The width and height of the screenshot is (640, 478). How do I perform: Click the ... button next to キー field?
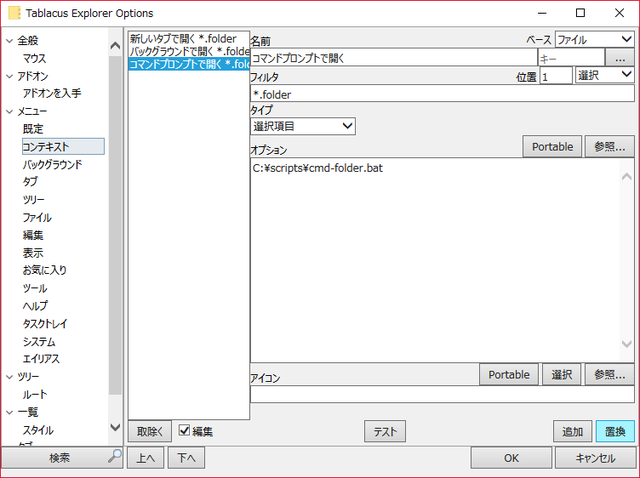[620, 58]
